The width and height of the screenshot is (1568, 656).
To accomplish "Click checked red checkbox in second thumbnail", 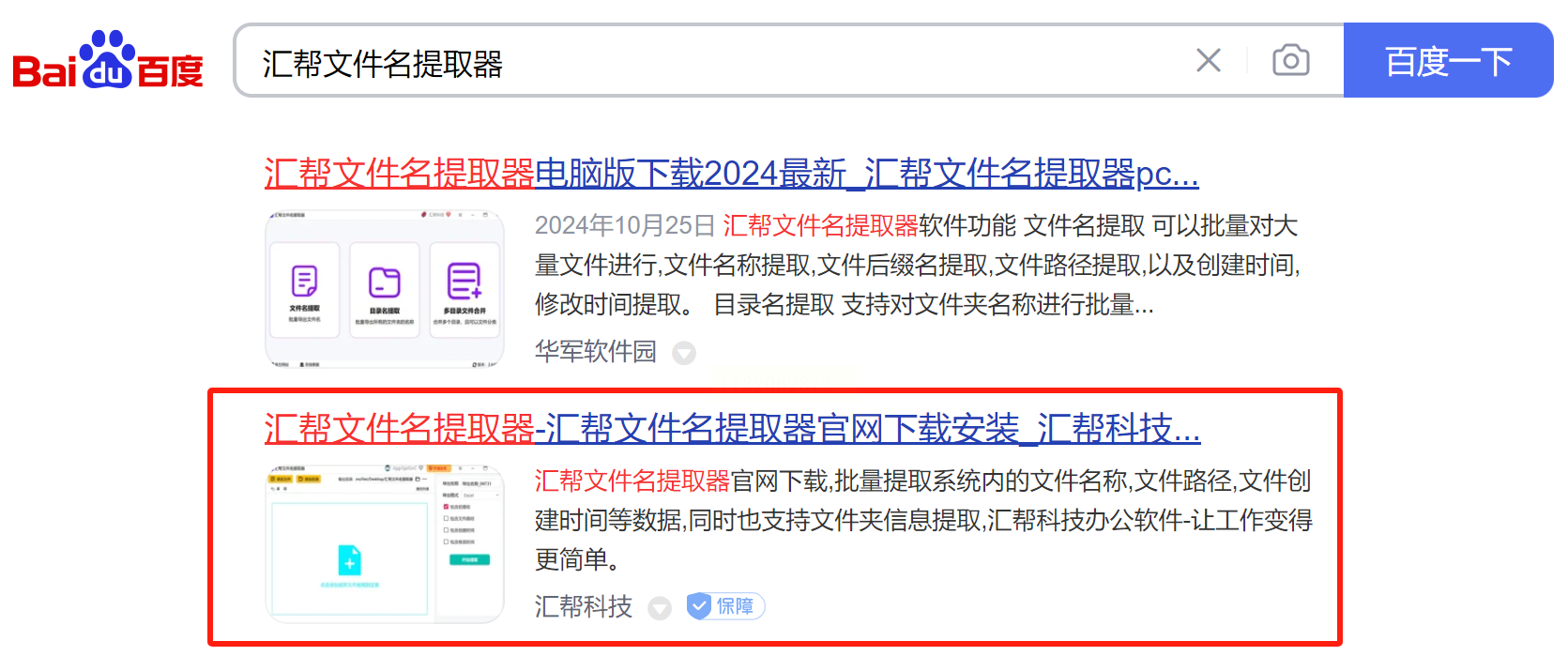I will [x=446, y=507].
